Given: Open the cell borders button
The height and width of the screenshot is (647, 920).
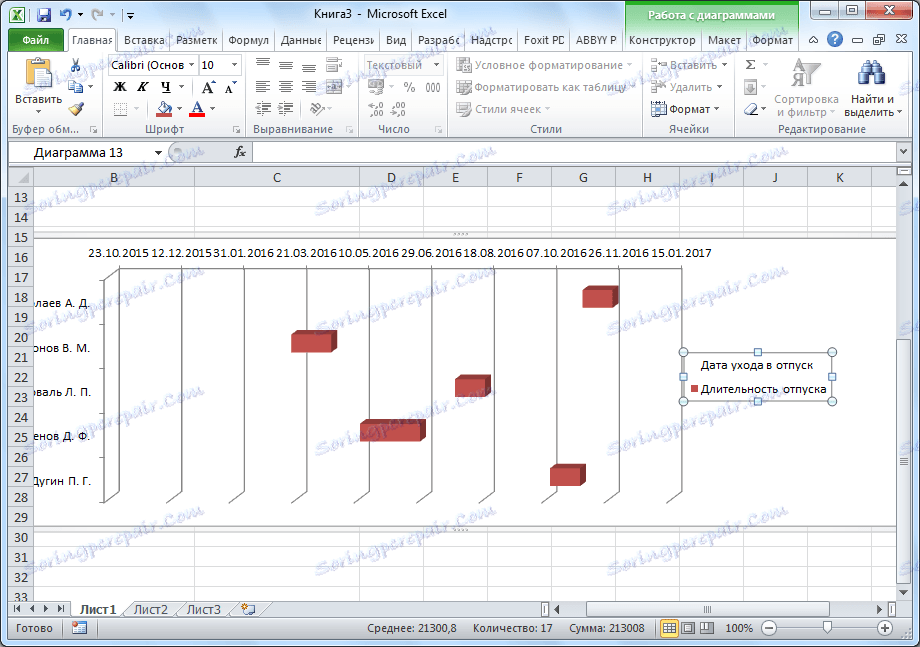Looking at the screenshot, I should [120, 109].
